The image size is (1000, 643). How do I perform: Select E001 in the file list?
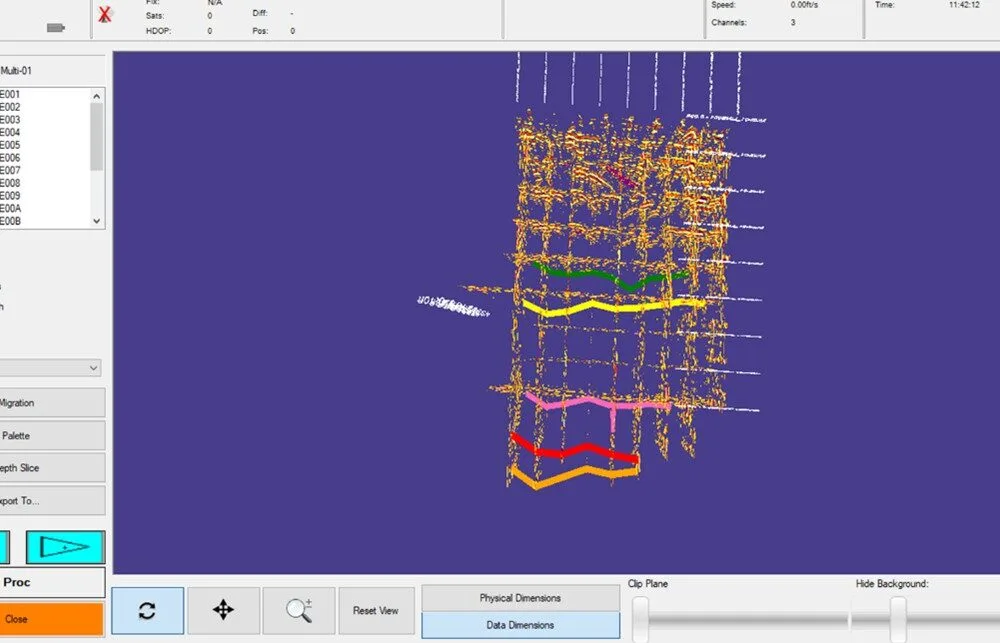[10, 94]
